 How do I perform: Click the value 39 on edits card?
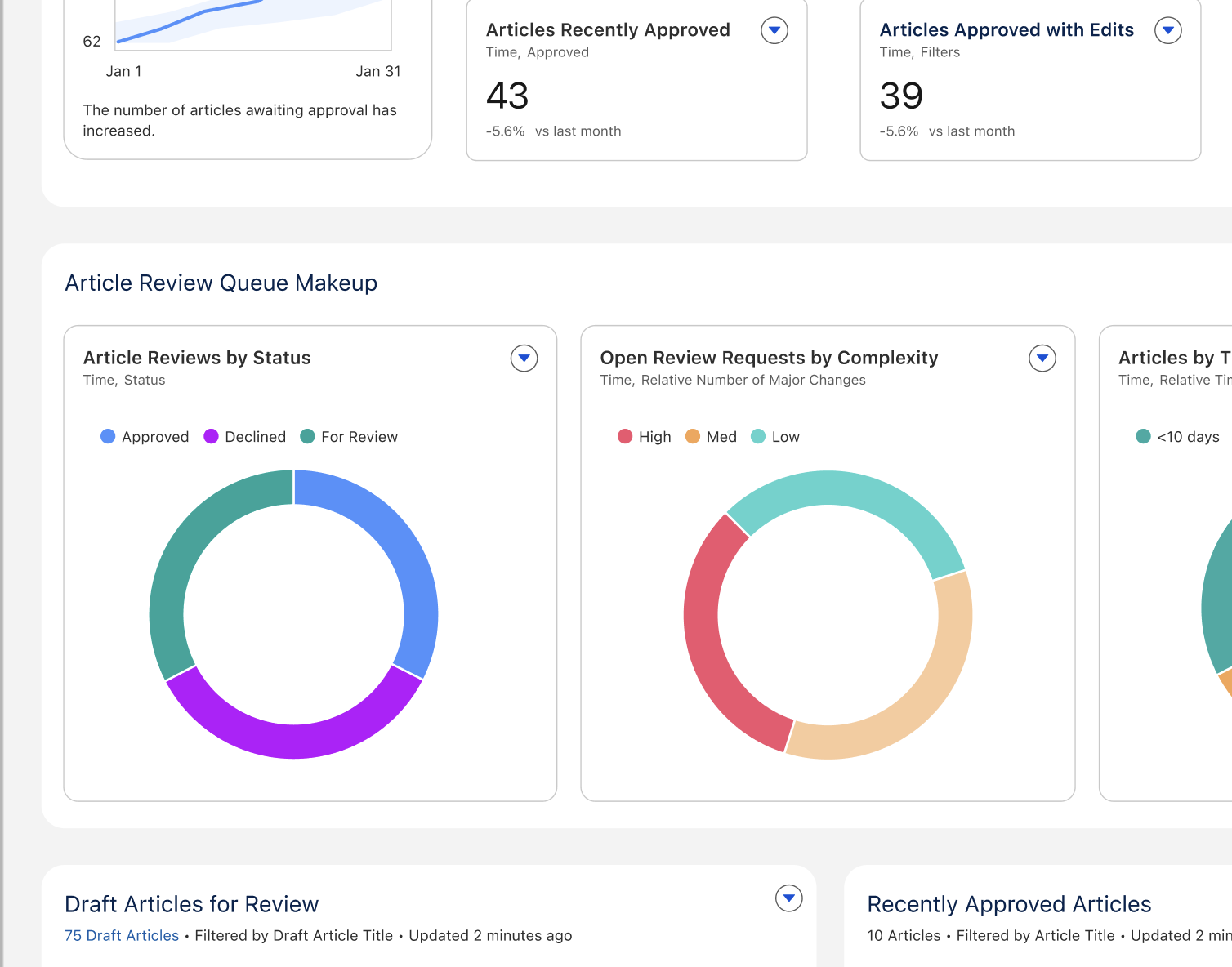point(901,96)
